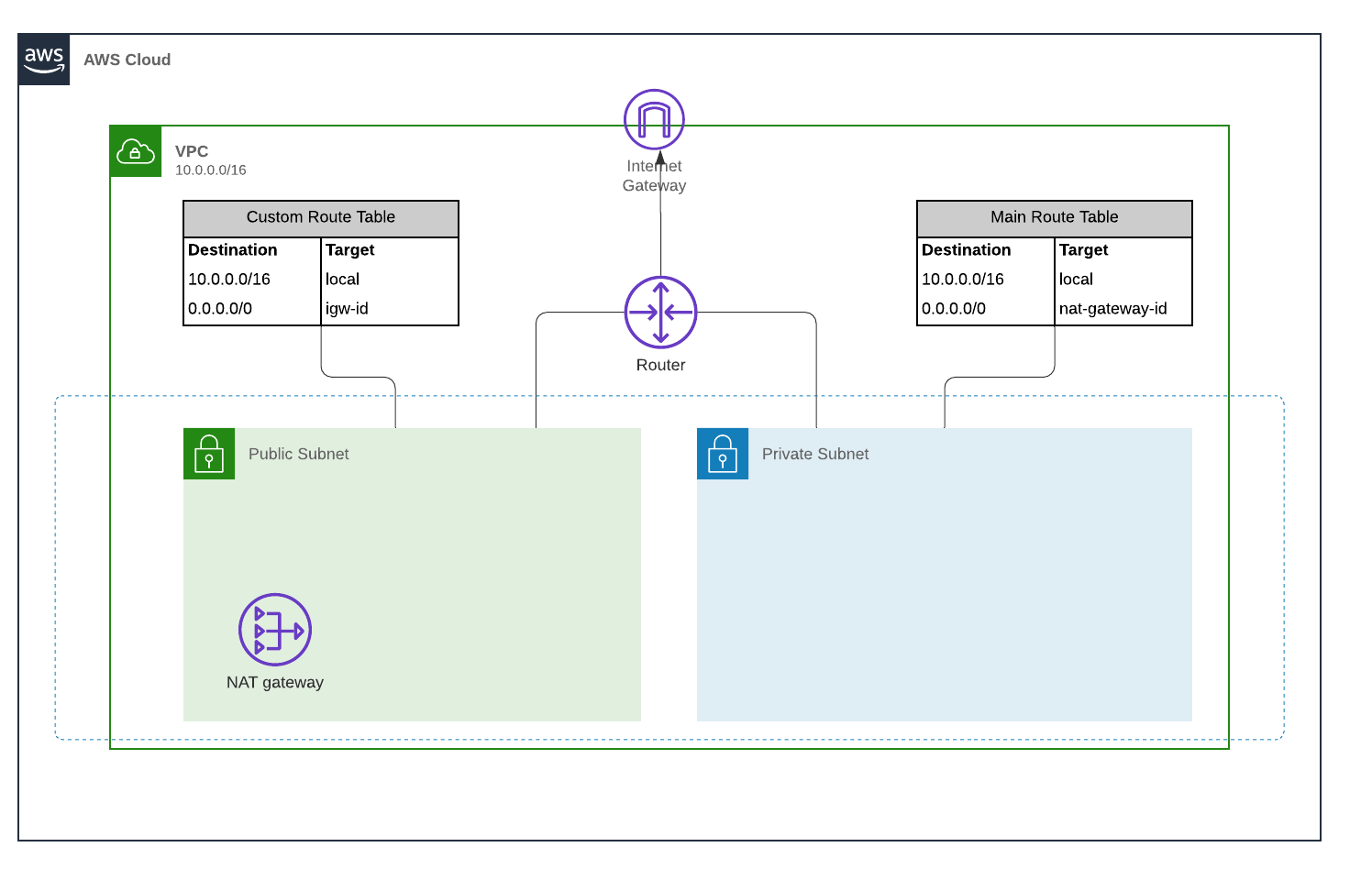Click the Private Subnet label
The image size is (1372, 891).
pos(815,454)
